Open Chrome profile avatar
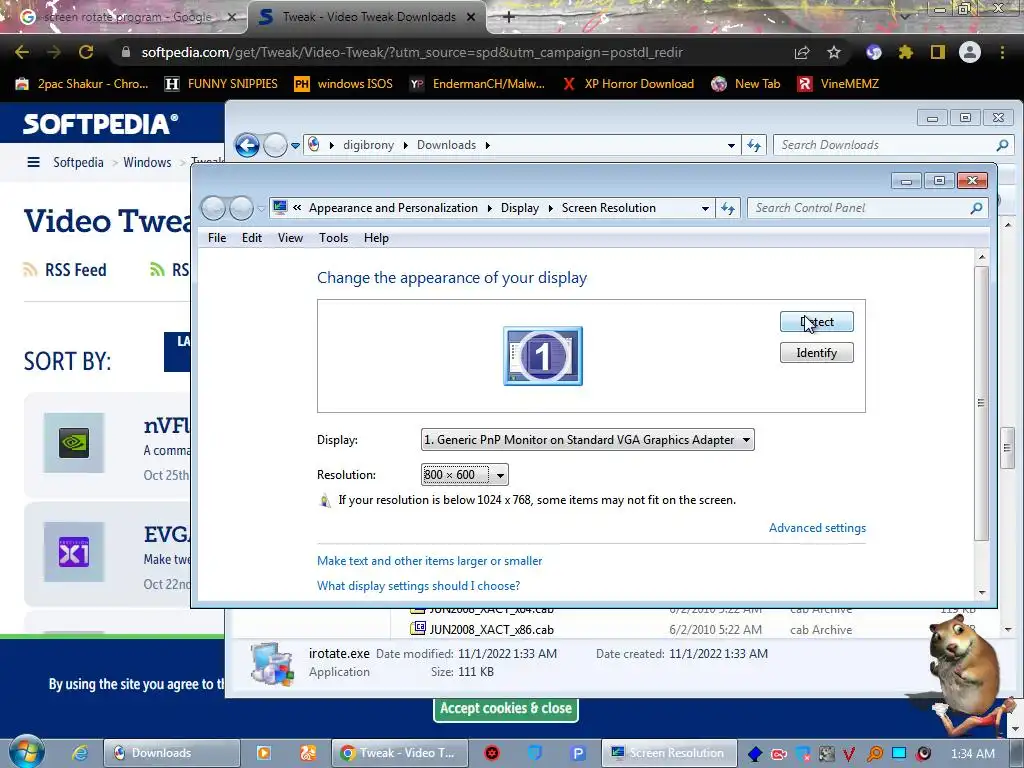The width and height of the screenshot is (1024, 768). point(970,52)
